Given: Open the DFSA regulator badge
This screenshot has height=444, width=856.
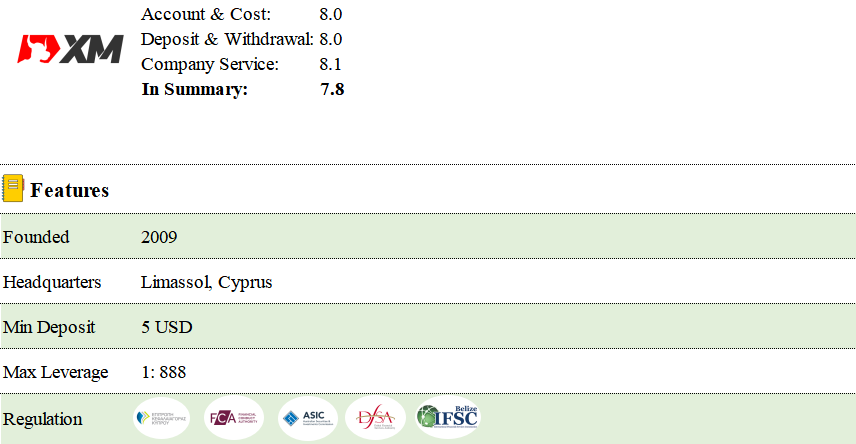Looking at the screenshot, I should tap(376, 418).
